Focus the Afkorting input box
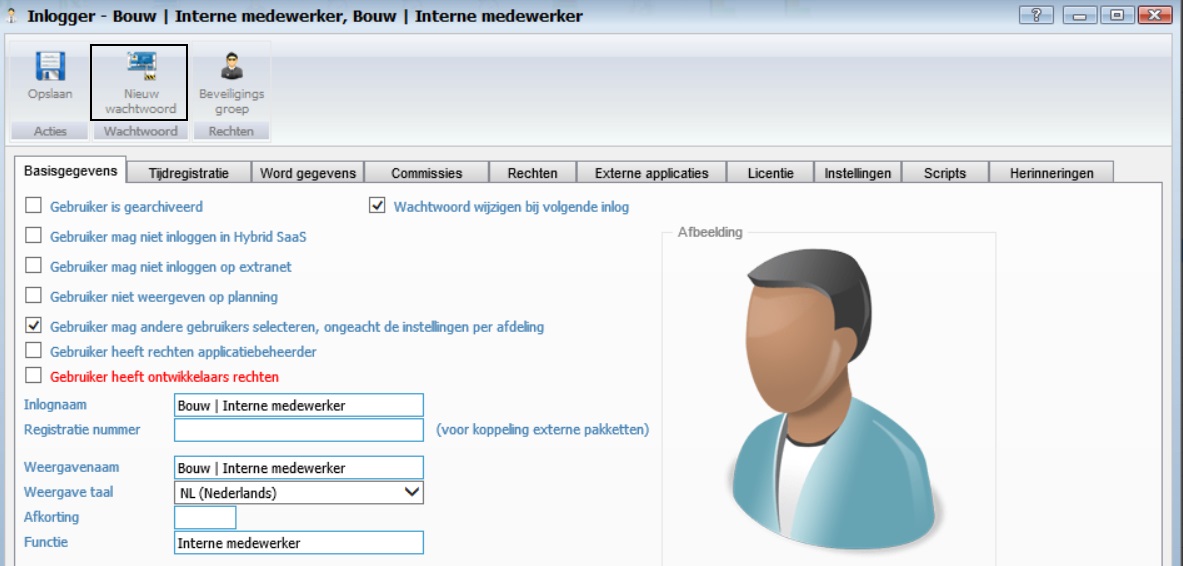 [205, 517]
